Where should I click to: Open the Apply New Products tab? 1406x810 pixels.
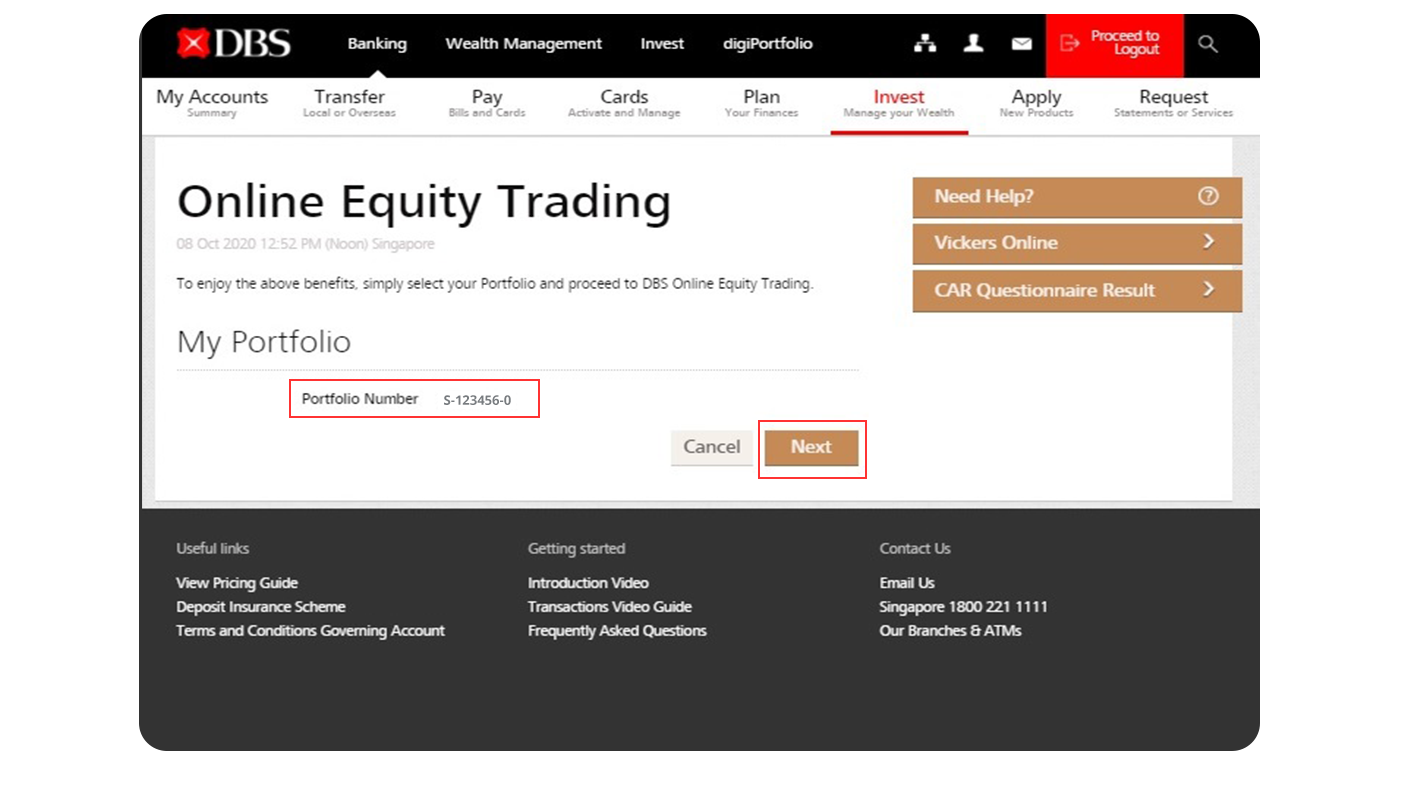(x=1036, y=103)
